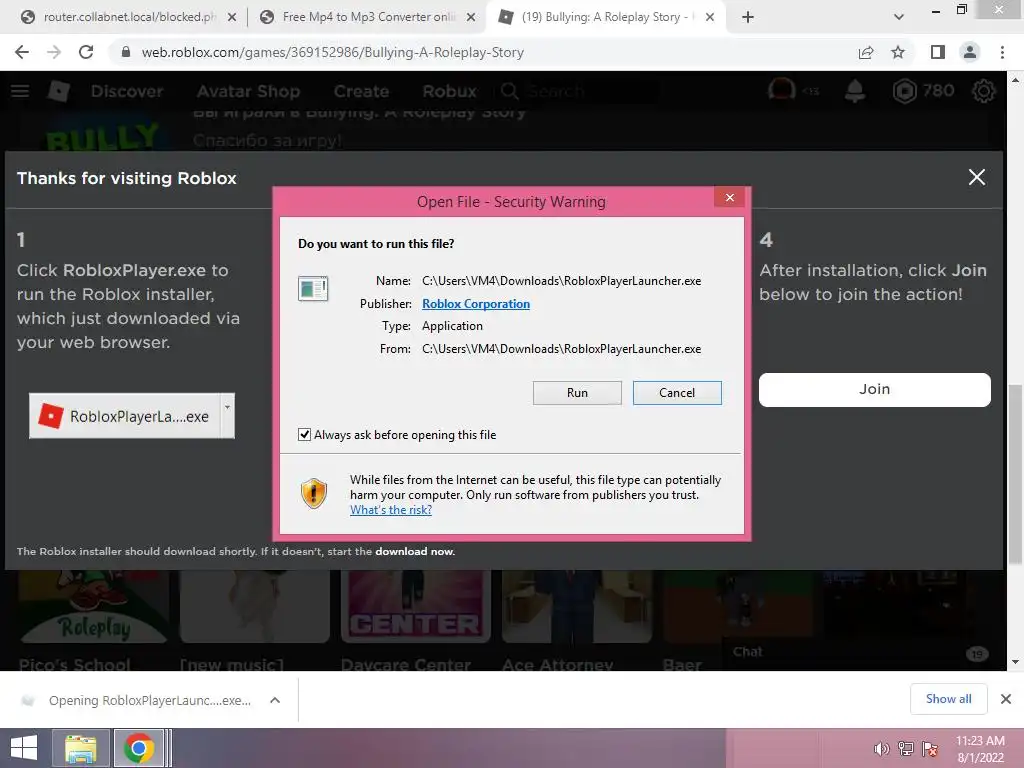
Task: Click the page scrollbar down arrow
Action: (x=1015, y=662)
